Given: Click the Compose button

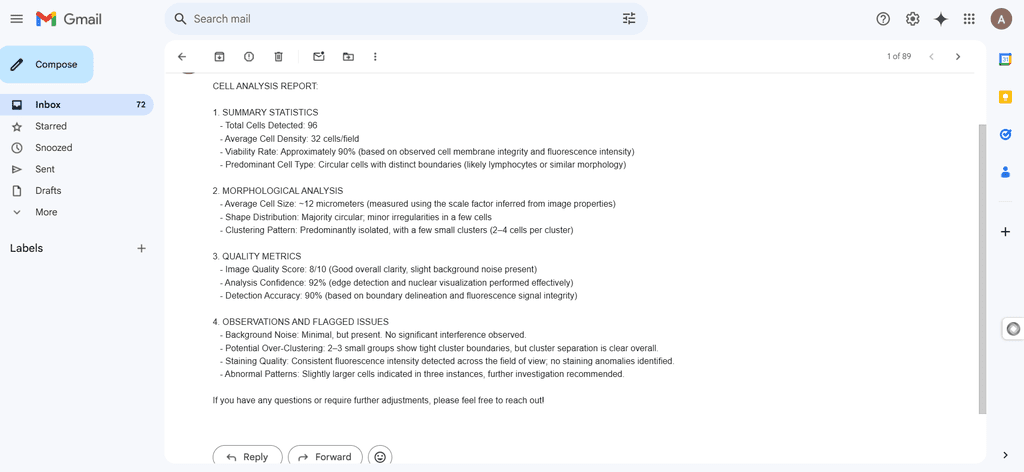Looking at the screenshot, I should pyautogui.click(x=46, y=65).
